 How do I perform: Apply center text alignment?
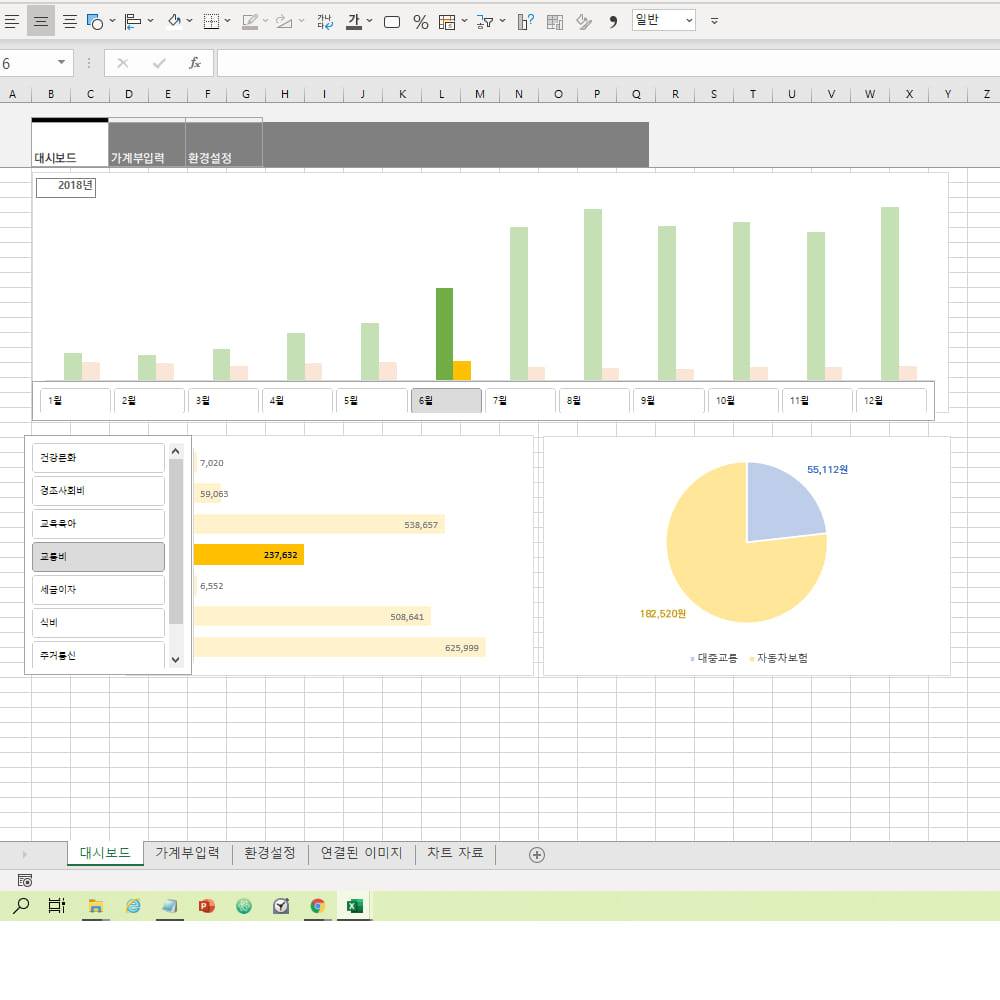(41, 22)
